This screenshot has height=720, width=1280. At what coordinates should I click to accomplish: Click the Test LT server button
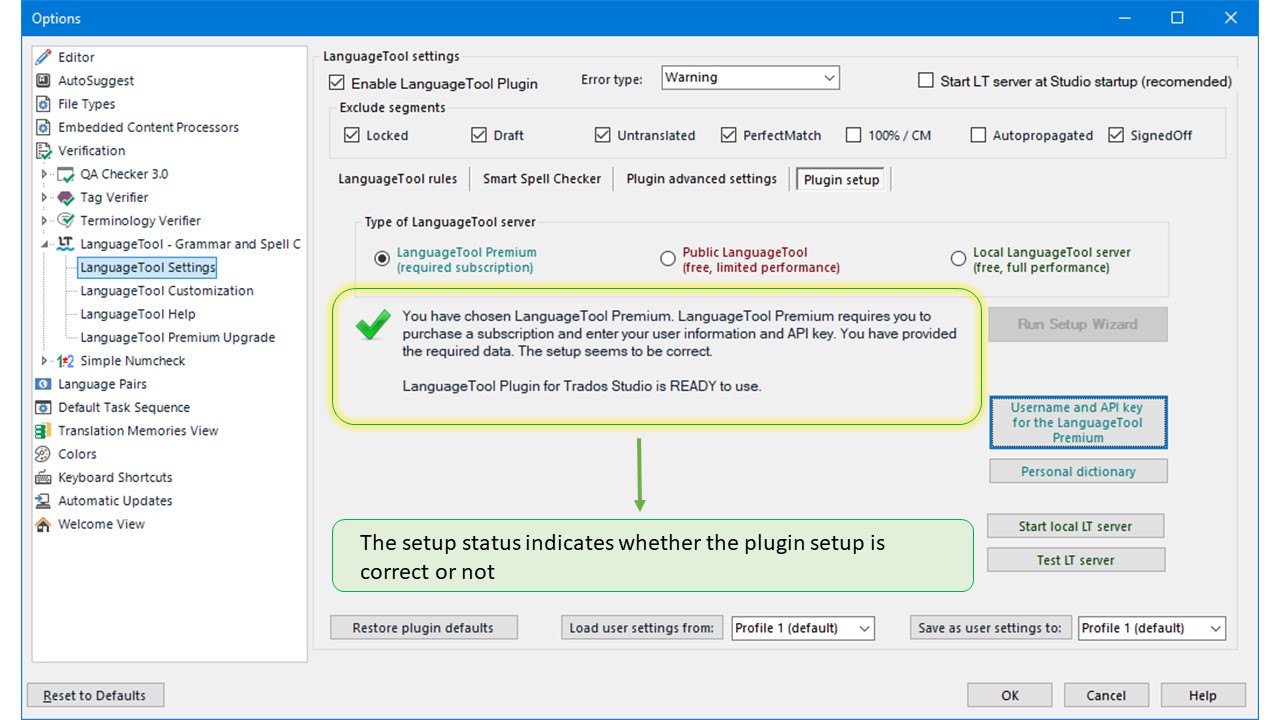[x=1075, y=560]
